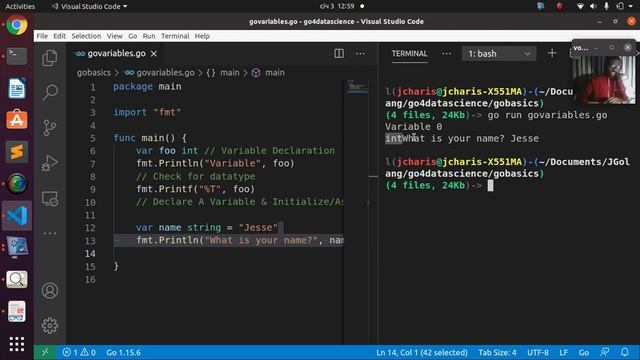Change Tab Size: 4 setting

497,352
